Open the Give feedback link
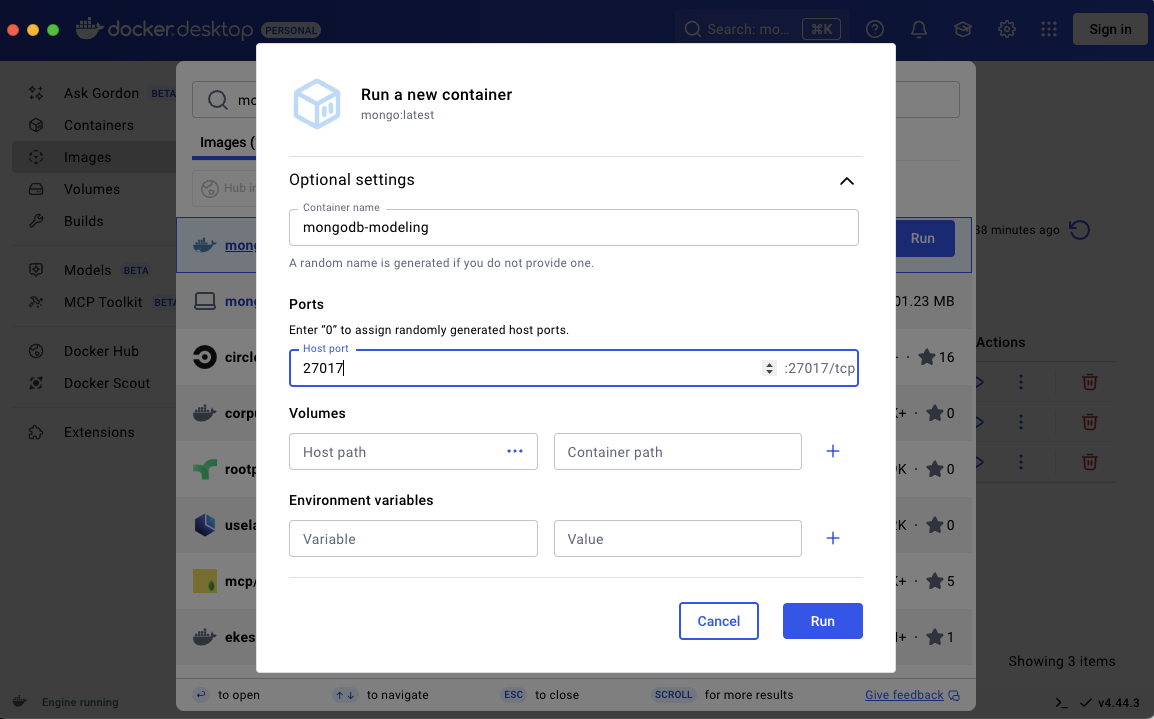The image size is (1154, 719). click(903, 694)
